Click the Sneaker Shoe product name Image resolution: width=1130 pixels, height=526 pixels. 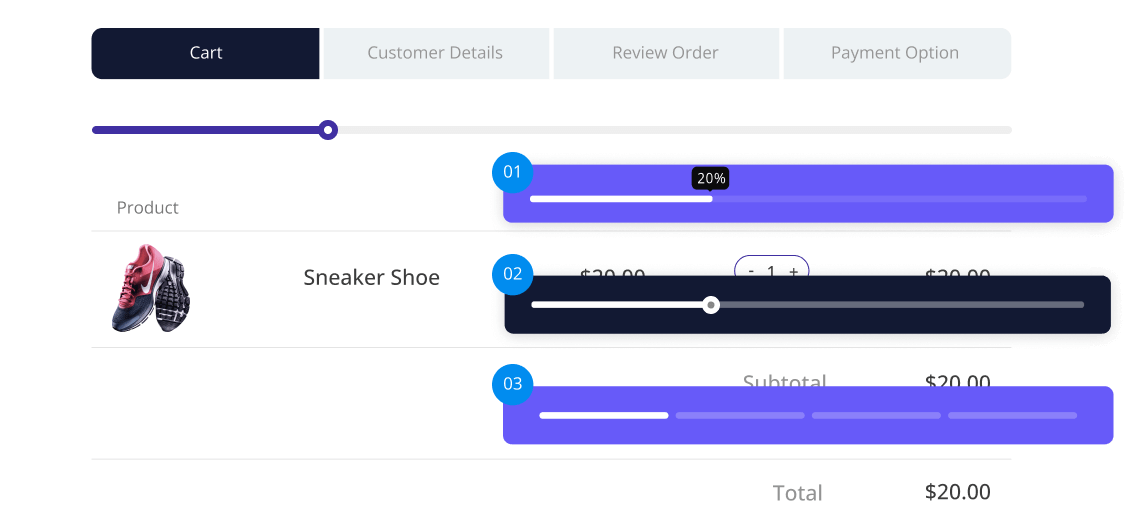371,278
